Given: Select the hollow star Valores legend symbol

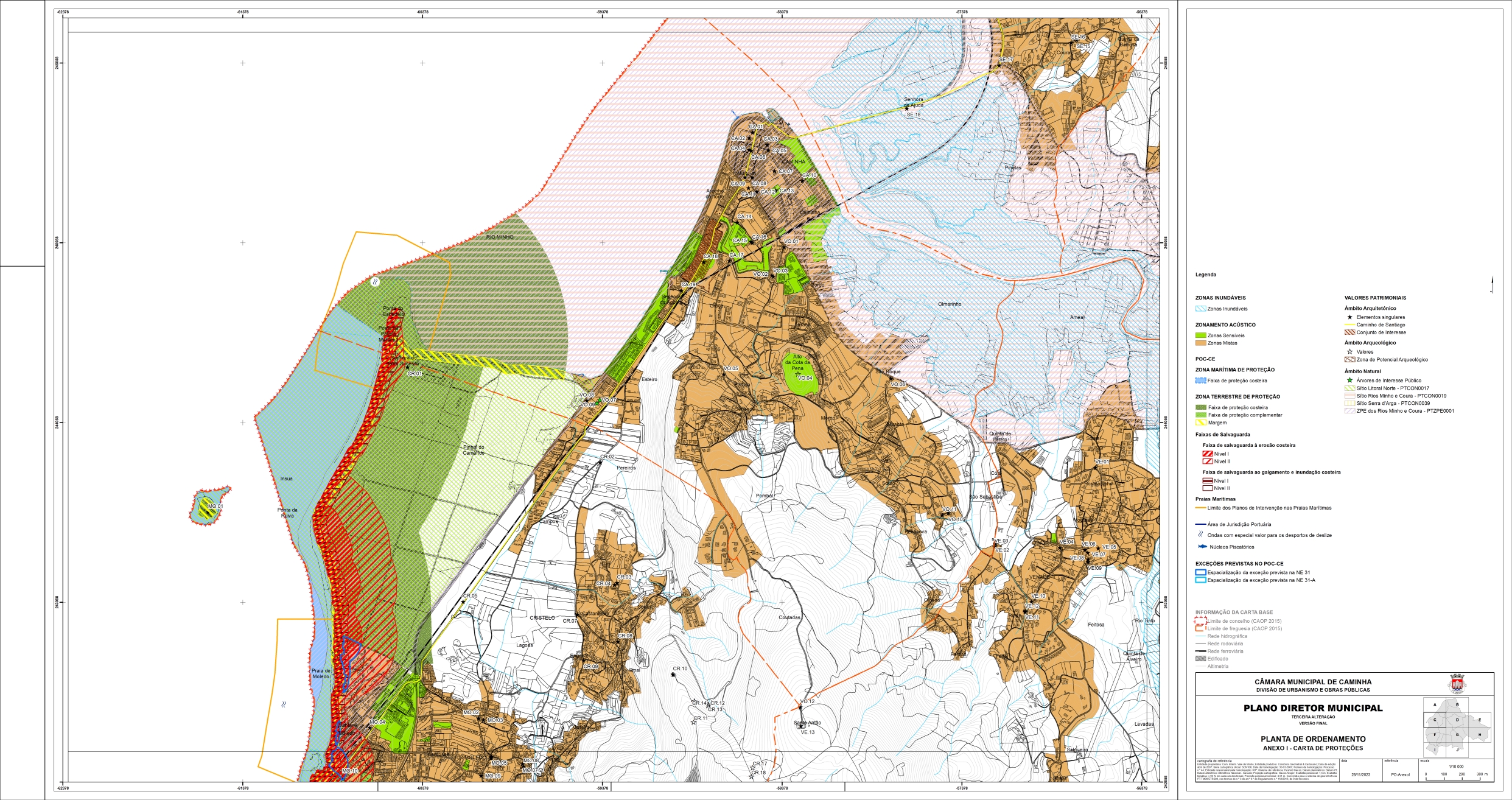Looking at the screenshot, I should point(1349,351).
